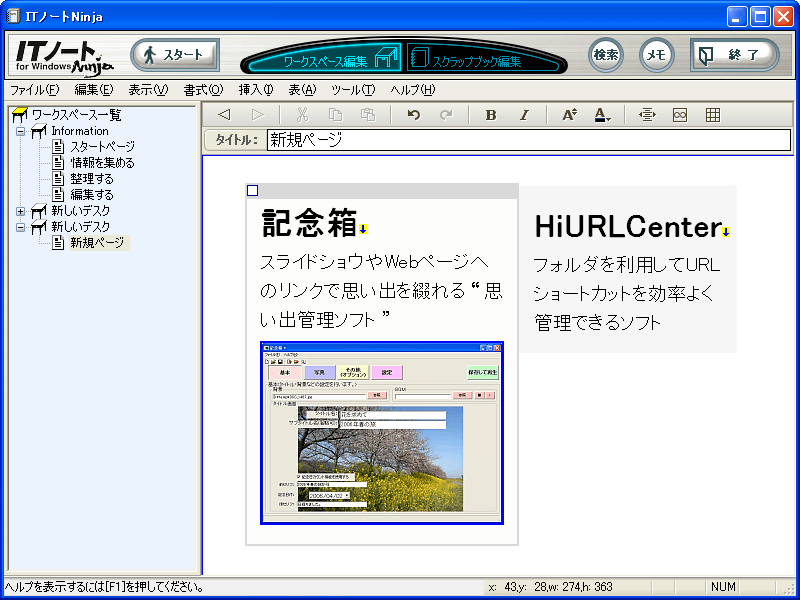Open the 検索 round button
This screenshot has width=800, height=600.
pyautogui.click(x=606, y=55)
